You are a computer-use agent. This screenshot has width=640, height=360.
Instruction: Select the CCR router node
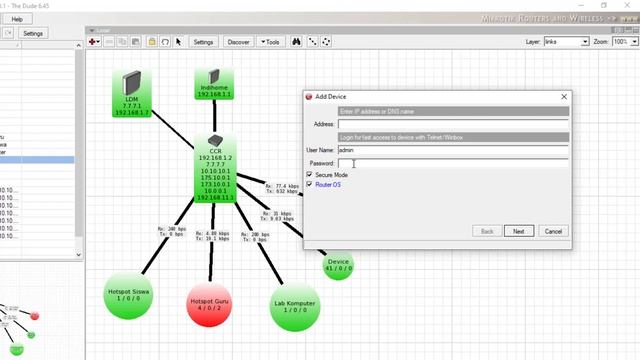pos(215,168)
